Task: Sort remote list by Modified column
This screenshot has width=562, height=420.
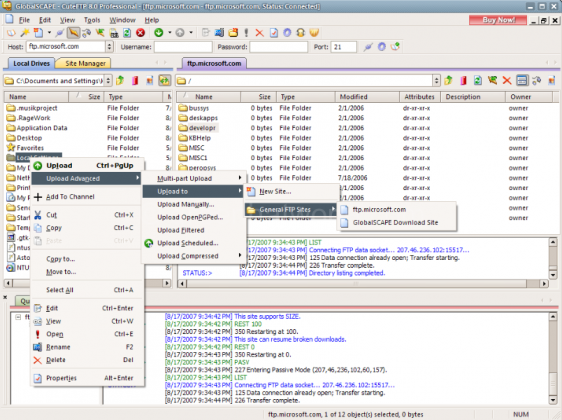Action: tap(367, 97)
